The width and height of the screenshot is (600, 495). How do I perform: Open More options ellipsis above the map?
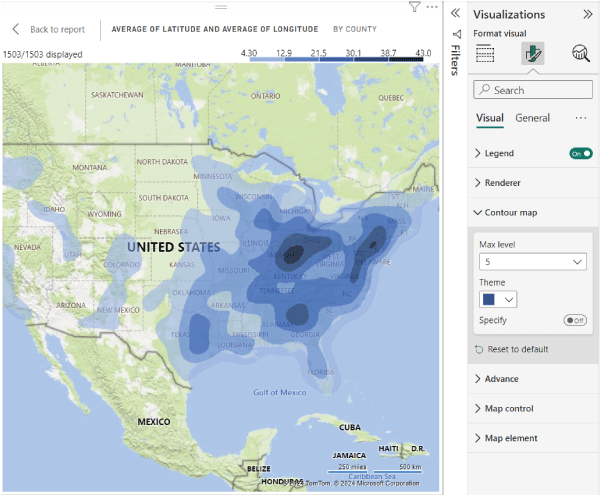click(432, 7)
